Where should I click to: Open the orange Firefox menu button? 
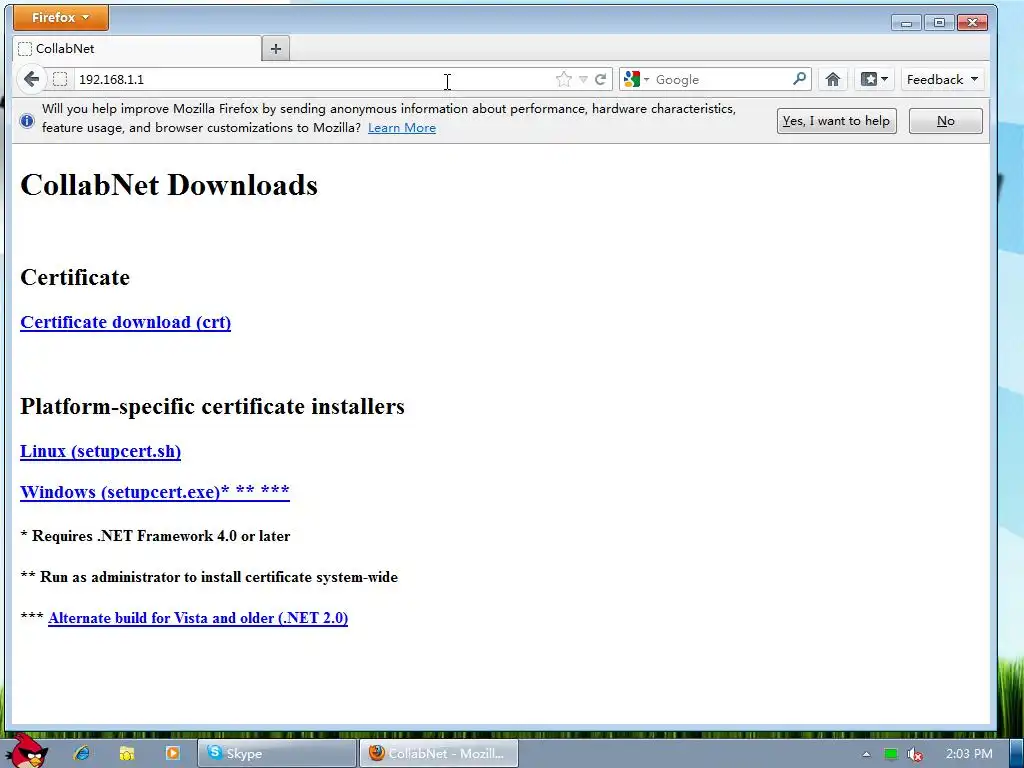(61, 18)
